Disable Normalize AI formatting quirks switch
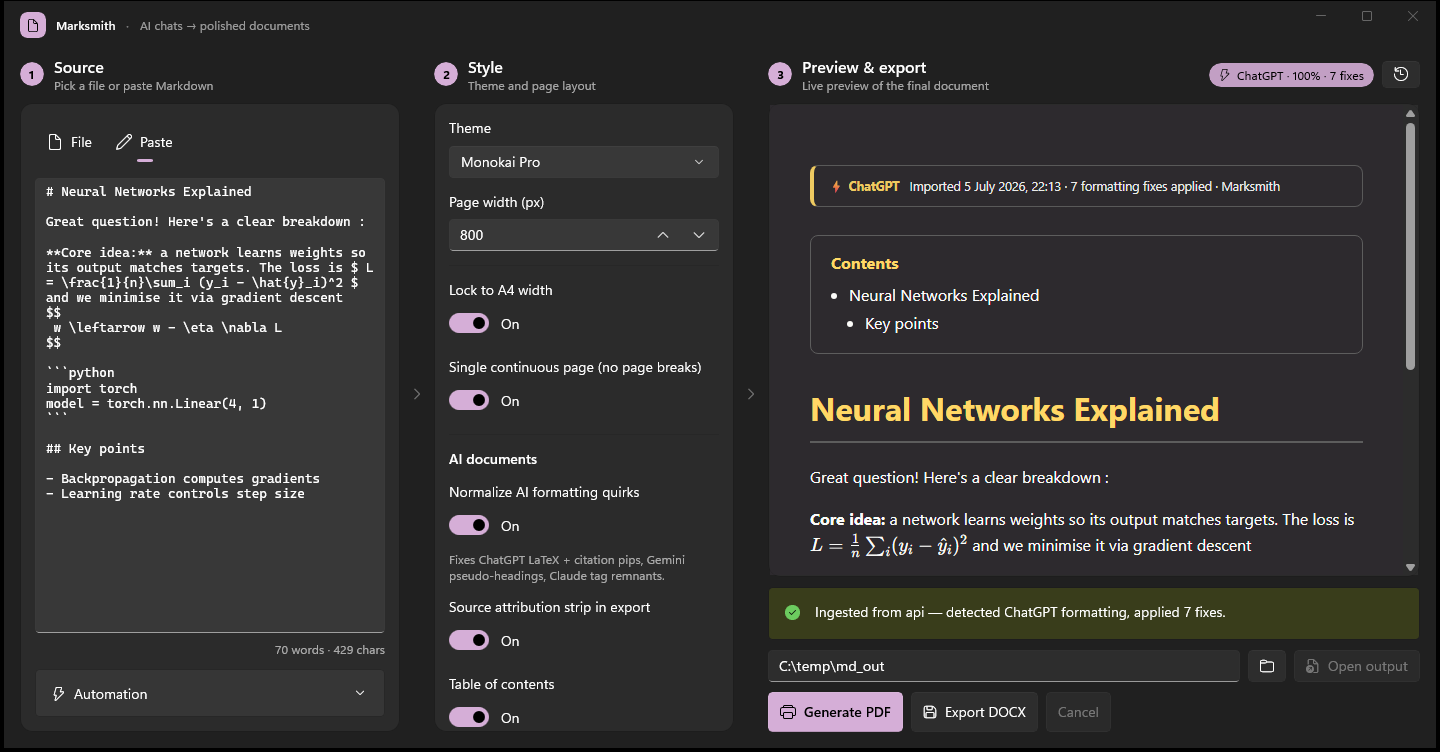Viewport: 1440px width, 752px height. tap(469, 525)
